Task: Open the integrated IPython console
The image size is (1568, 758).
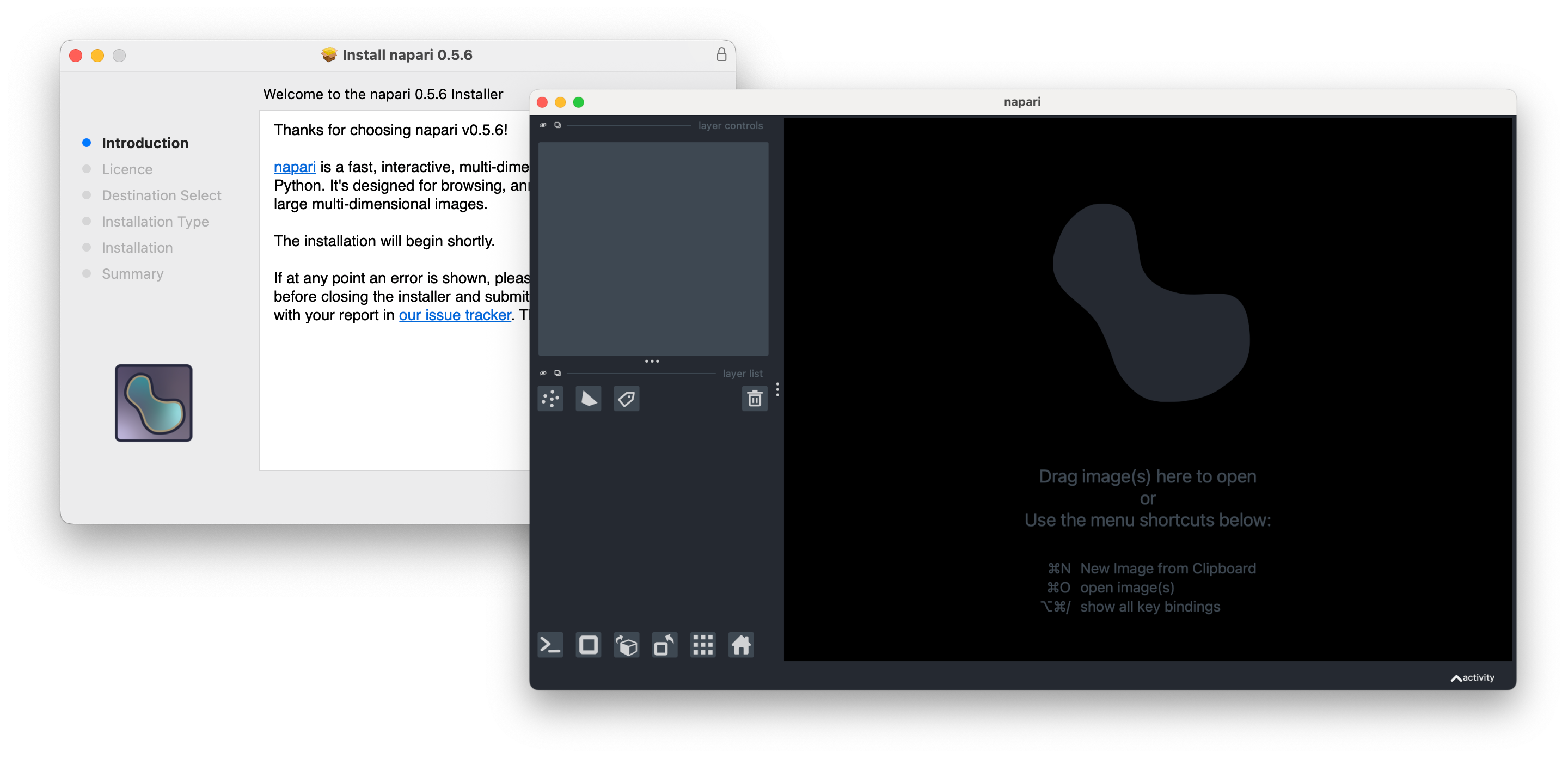Action: (550, 645)
